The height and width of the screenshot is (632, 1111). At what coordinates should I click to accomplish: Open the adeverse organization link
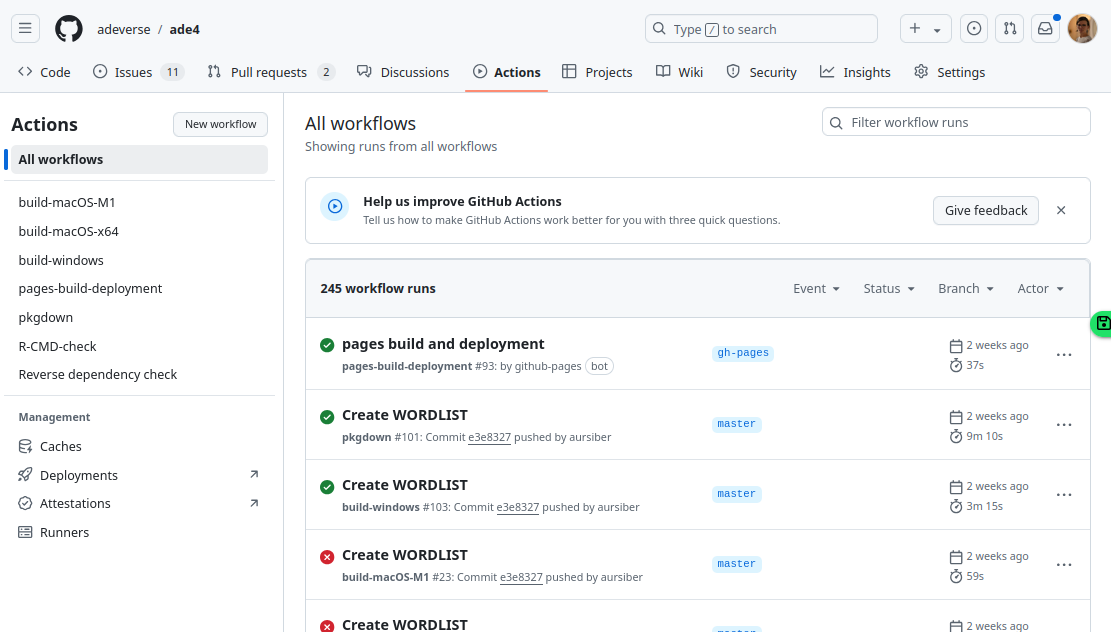tap(124, 29)
